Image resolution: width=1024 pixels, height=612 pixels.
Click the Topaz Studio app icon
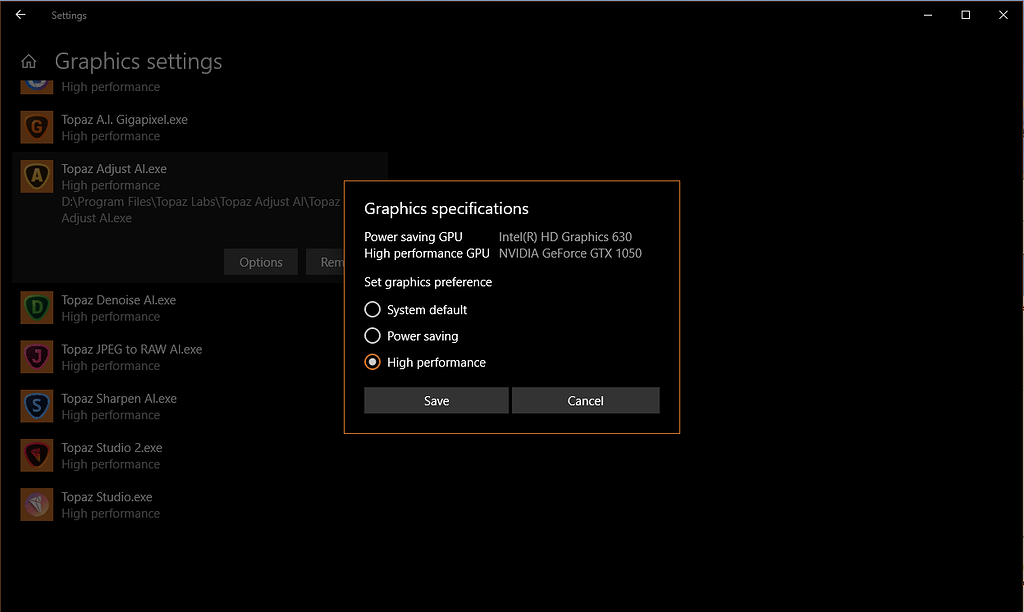(36, 504)
